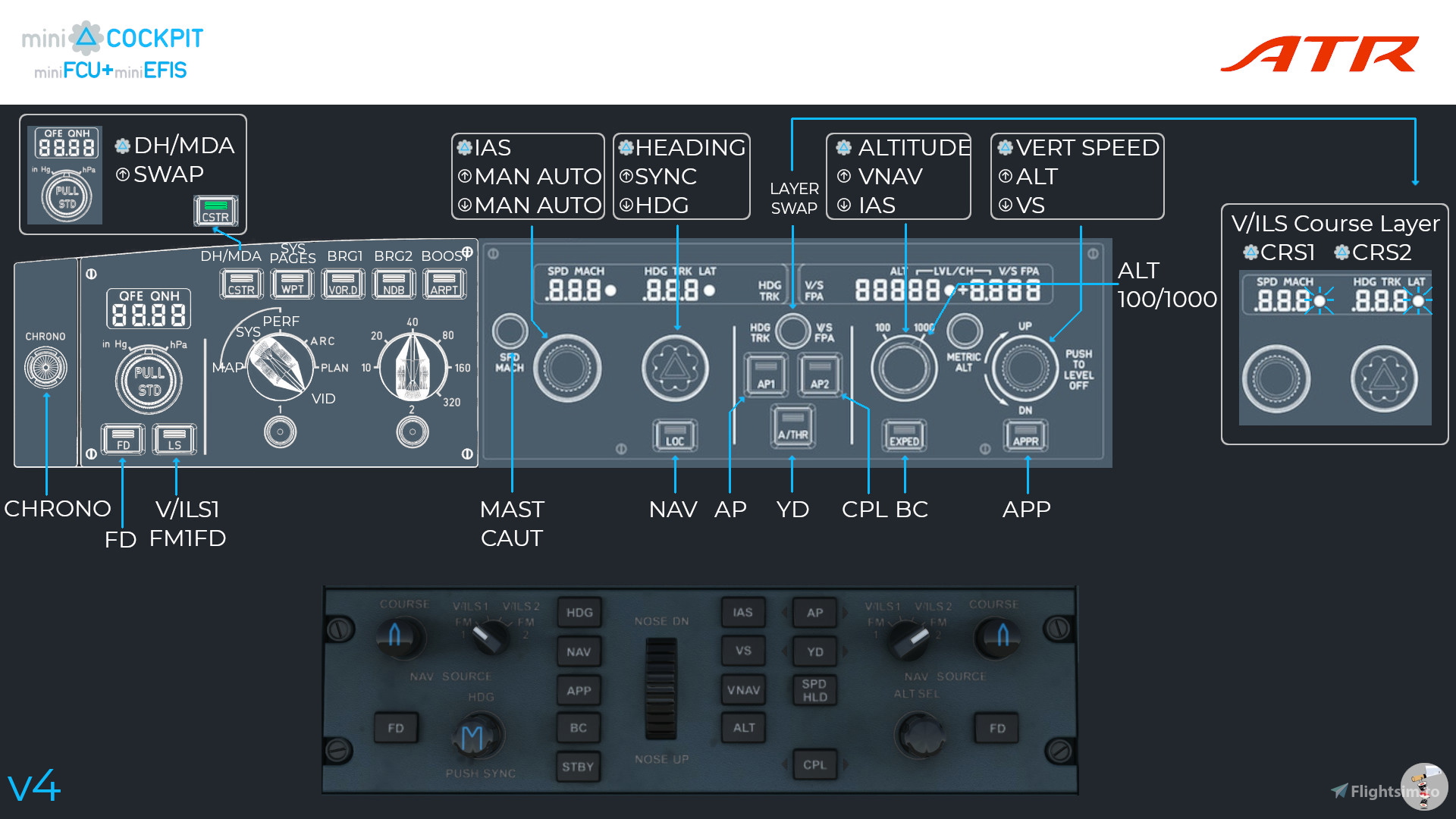Image resolution: width=1456 pixels, height=819 pixels.
Task: Click the heading selector knob with triangle
Action: (675, 369)
